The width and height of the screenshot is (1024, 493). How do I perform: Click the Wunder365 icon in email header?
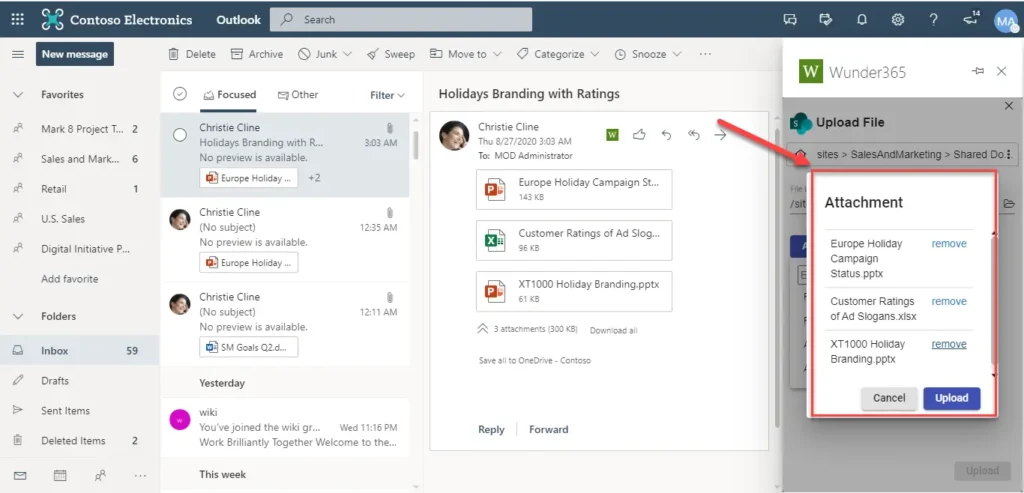(613, 135)
